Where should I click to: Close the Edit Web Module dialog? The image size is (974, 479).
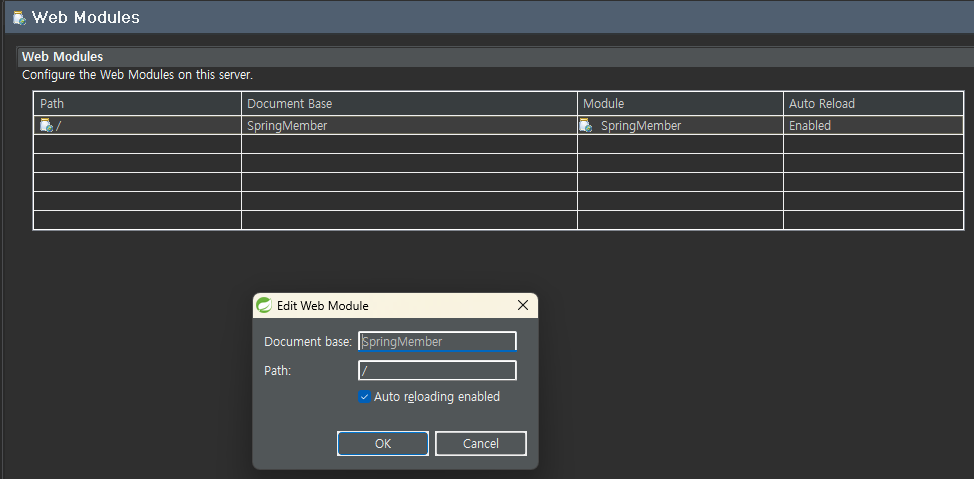[523, 305]
